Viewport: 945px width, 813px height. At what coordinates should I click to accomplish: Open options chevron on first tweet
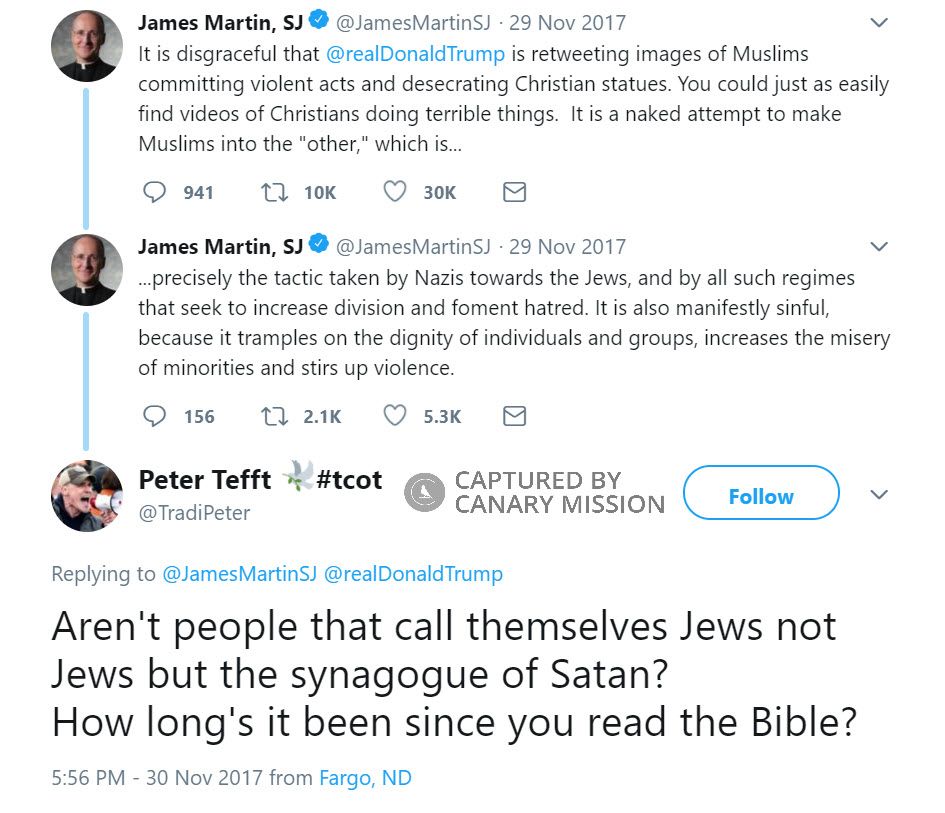[879, 23]
